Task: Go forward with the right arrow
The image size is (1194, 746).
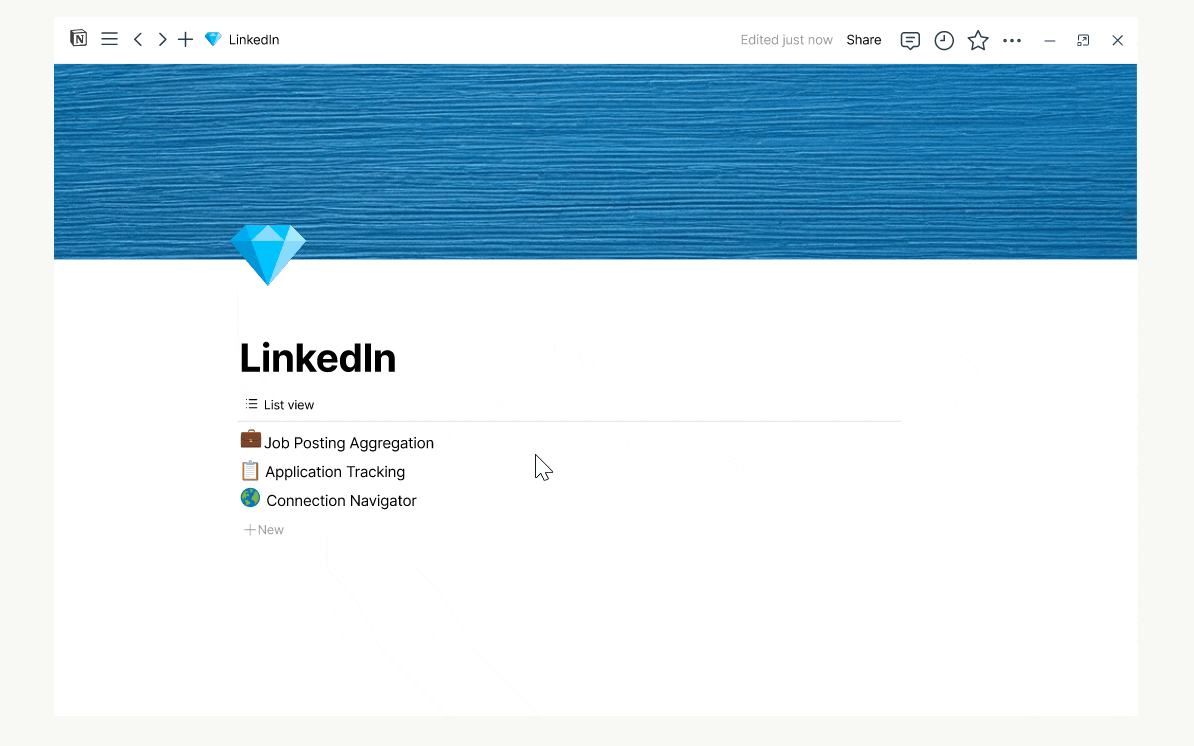Action: click(x=162, y=39)
